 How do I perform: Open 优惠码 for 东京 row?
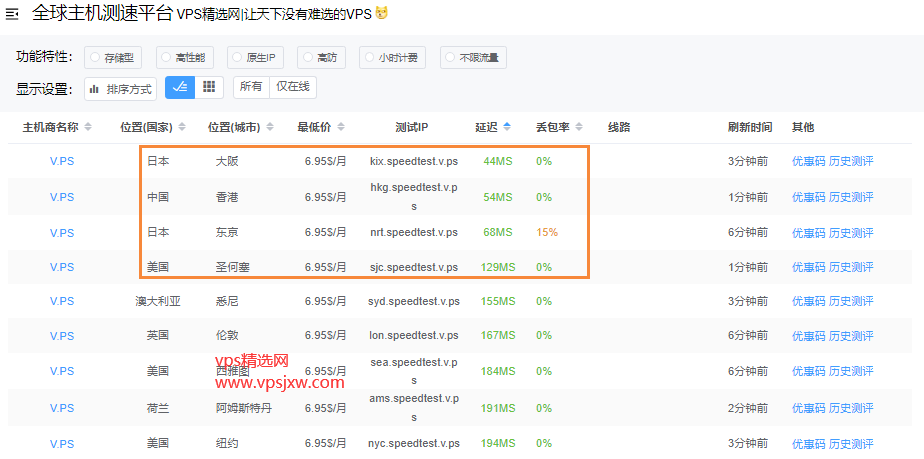click(808, 233)
